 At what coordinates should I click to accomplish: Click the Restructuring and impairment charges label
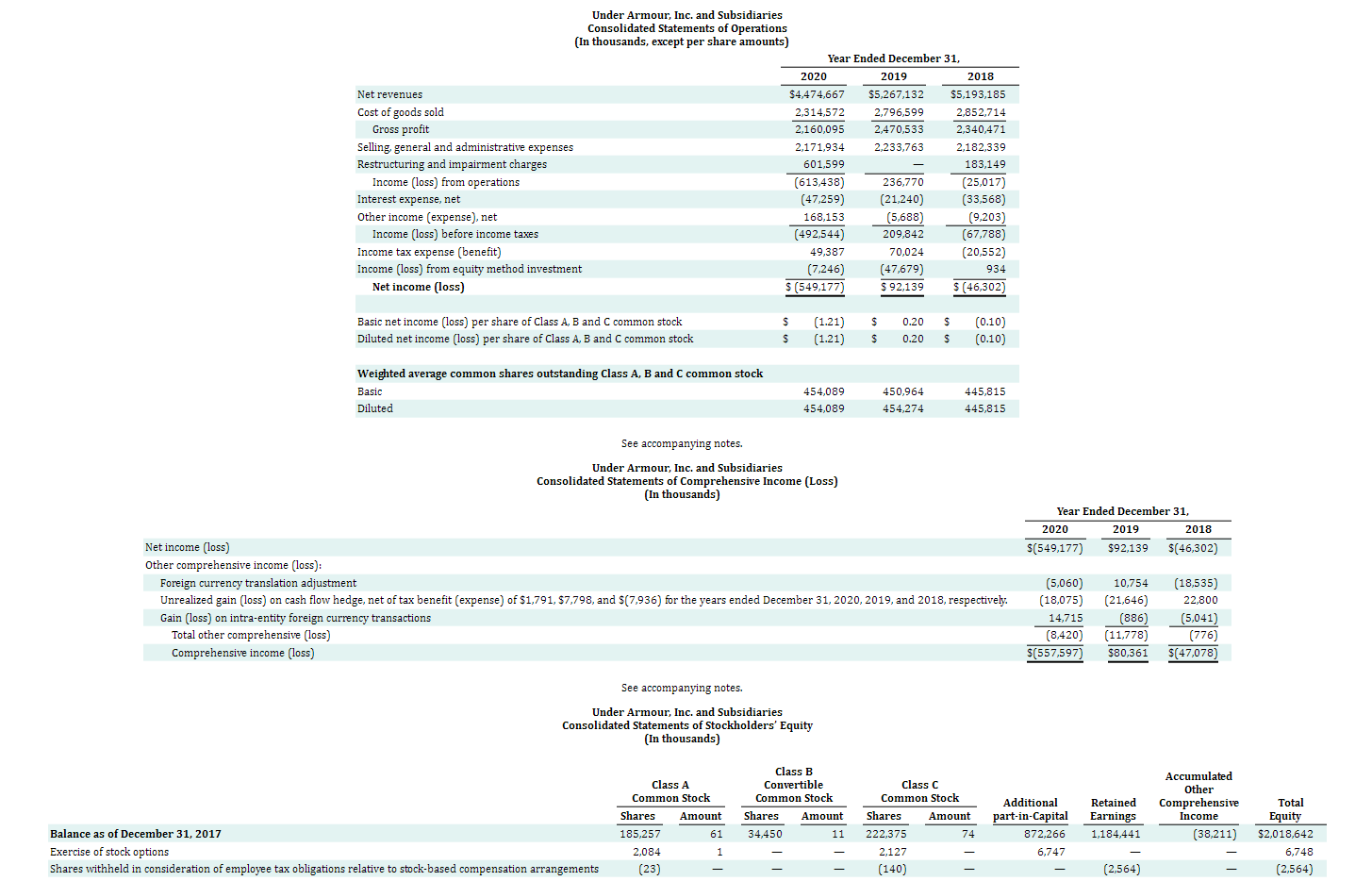[452, 164]
